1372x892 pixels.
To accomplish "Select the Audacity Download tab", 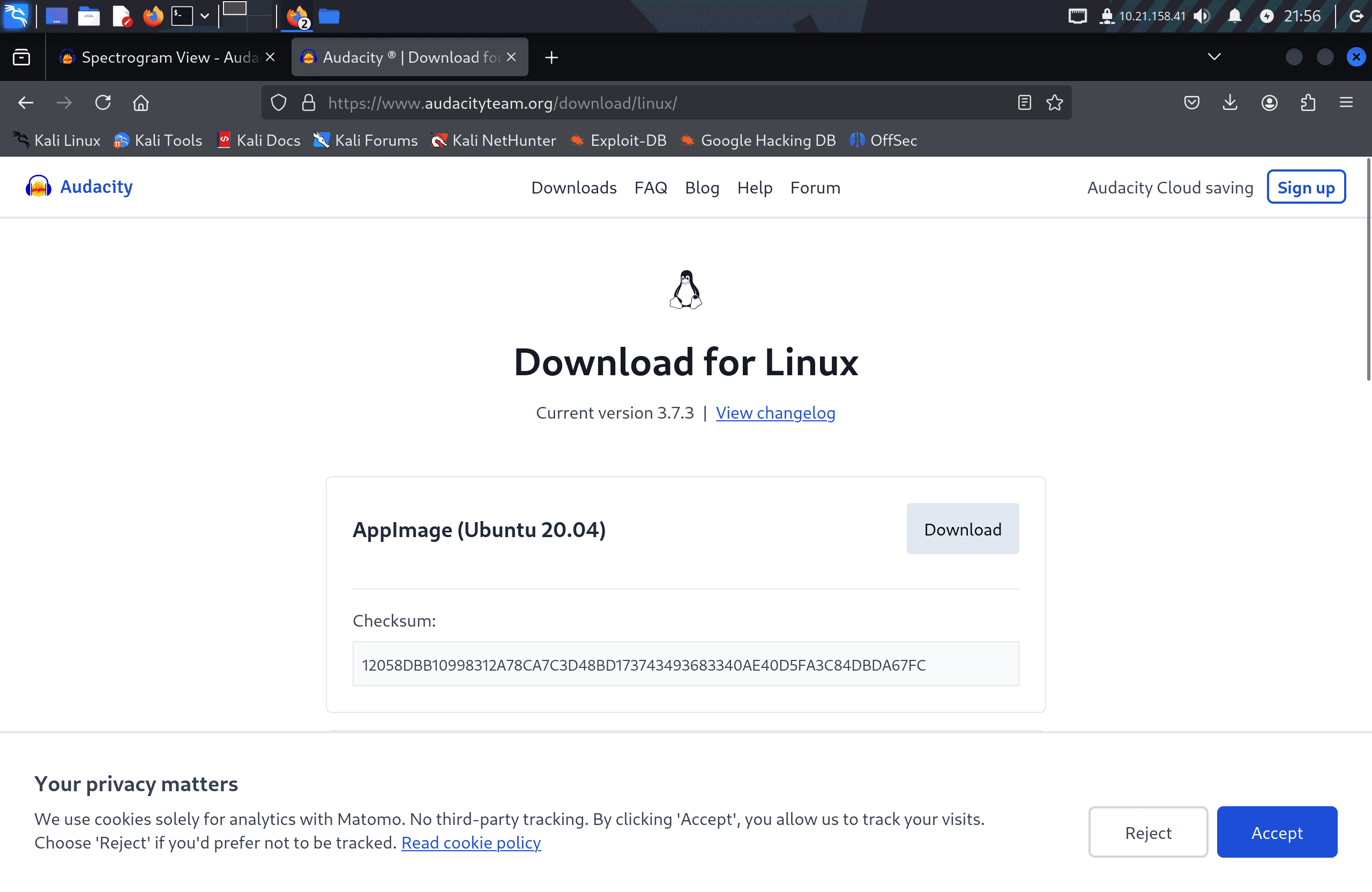I will [410, 57].
